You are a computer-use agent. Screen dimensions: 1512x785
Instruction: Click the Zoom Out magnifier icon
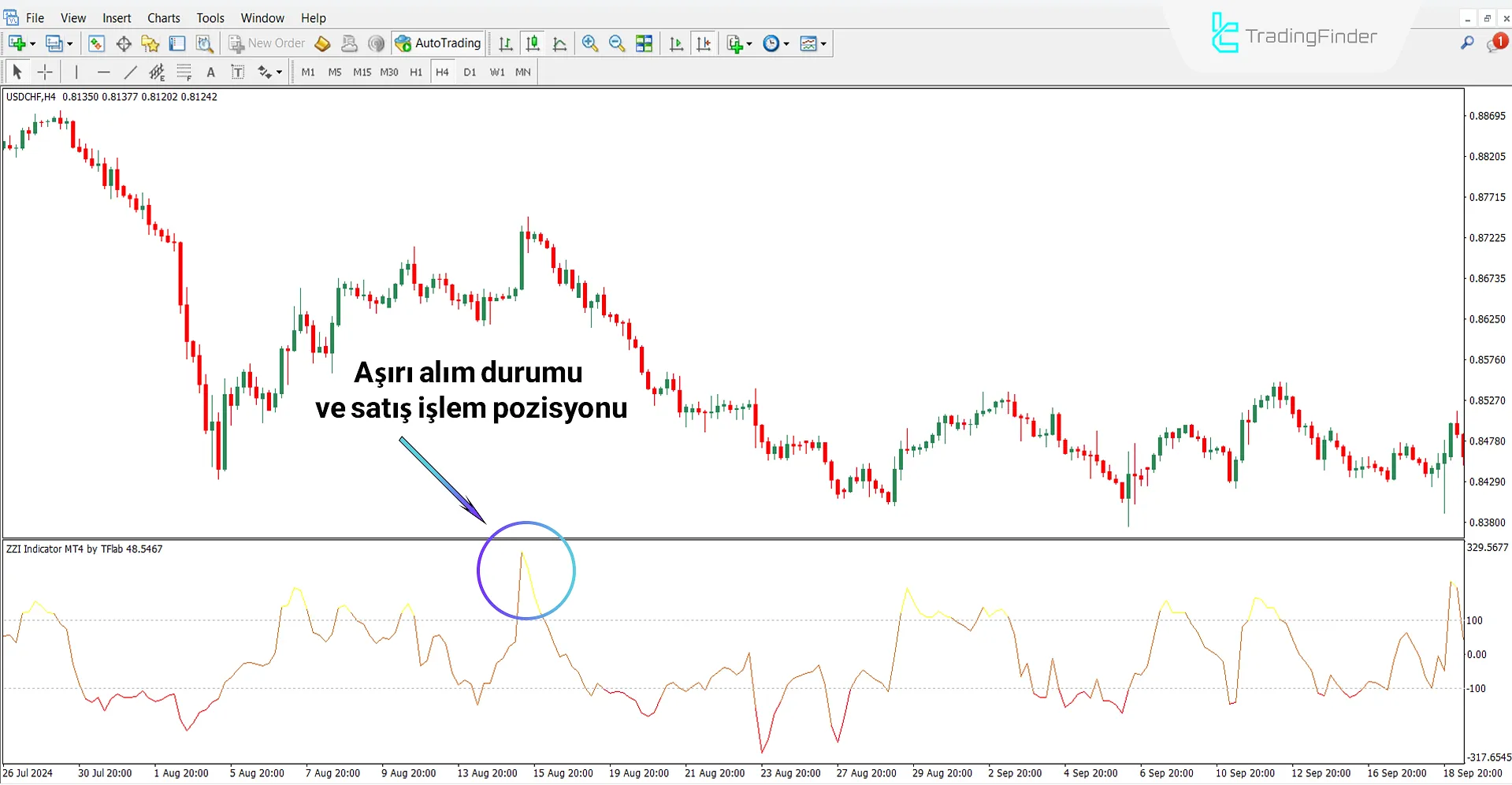[617, 43]
